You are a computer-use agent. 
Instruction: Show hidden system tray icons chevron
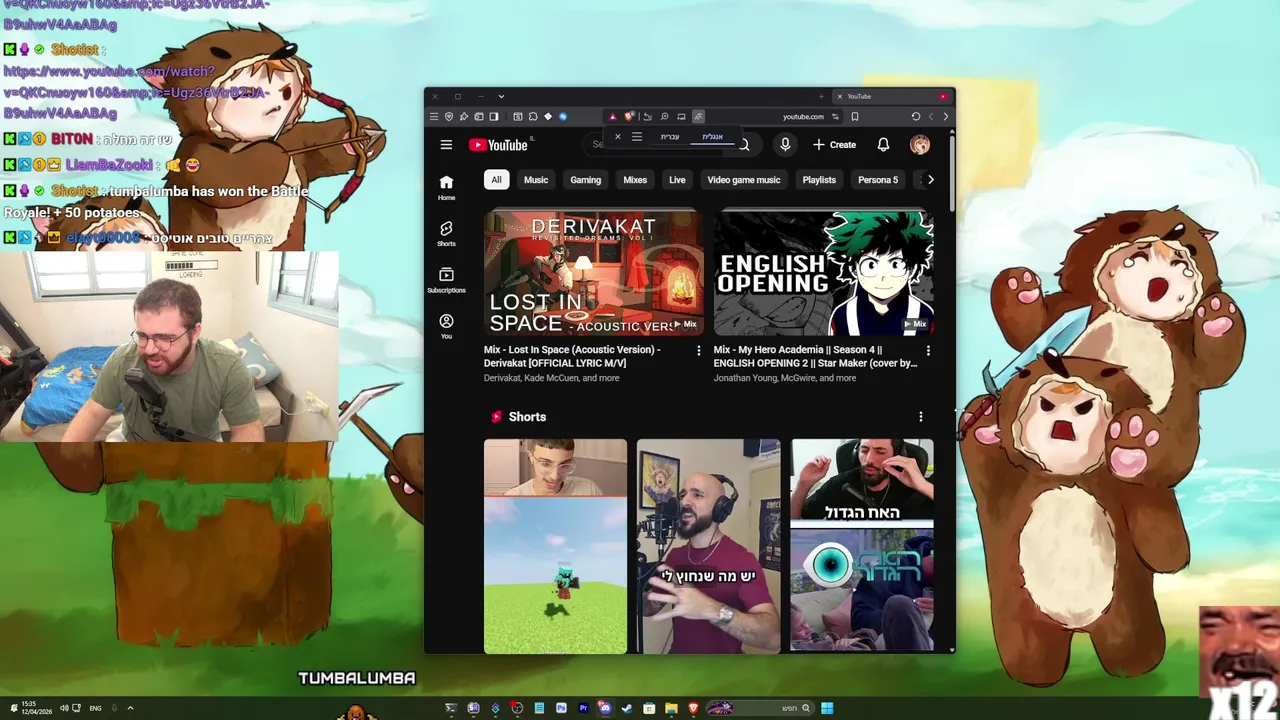pyautogui.click(x=130, y=708)
